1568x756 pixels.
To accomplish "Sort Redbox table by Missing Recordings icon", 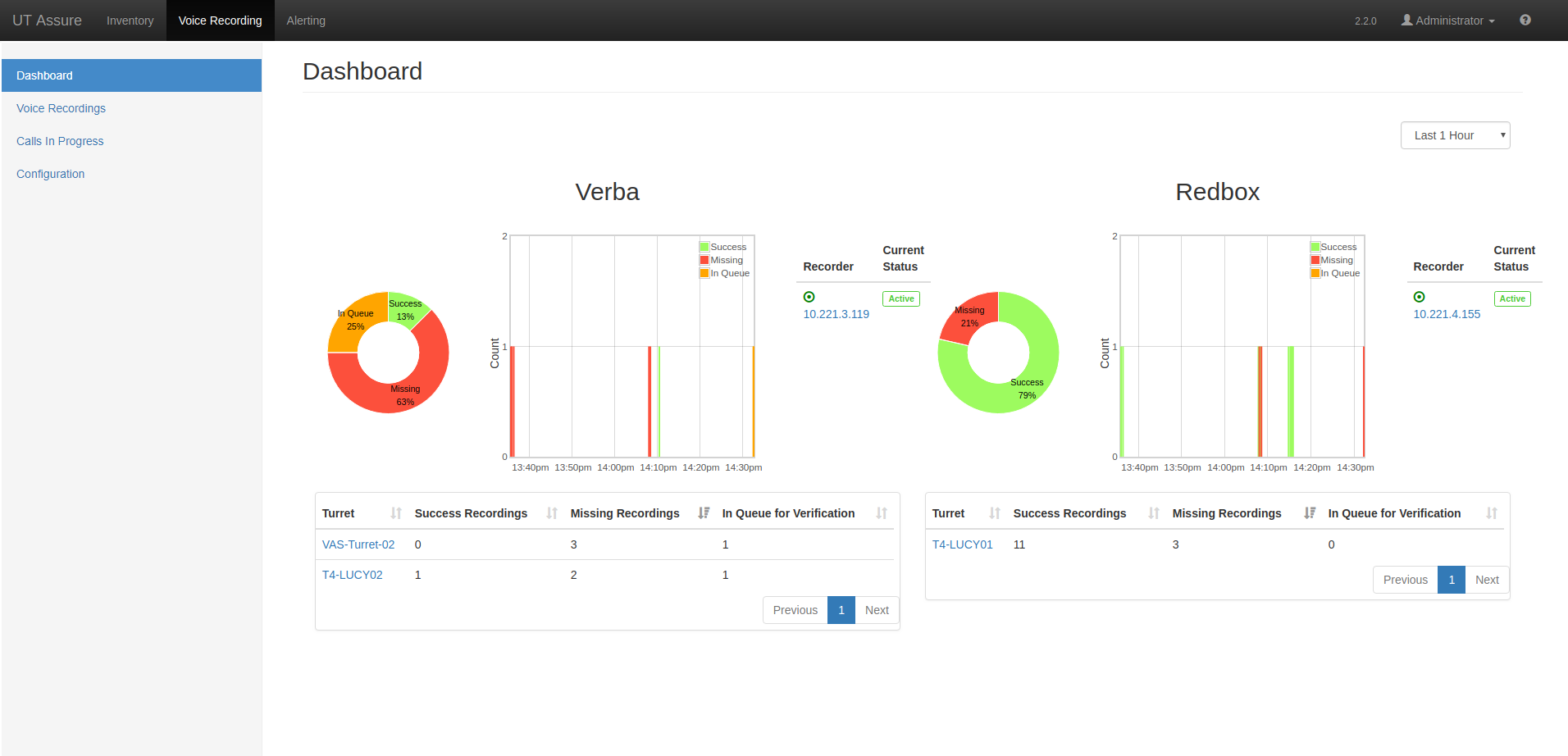I will click(1310, 513).
